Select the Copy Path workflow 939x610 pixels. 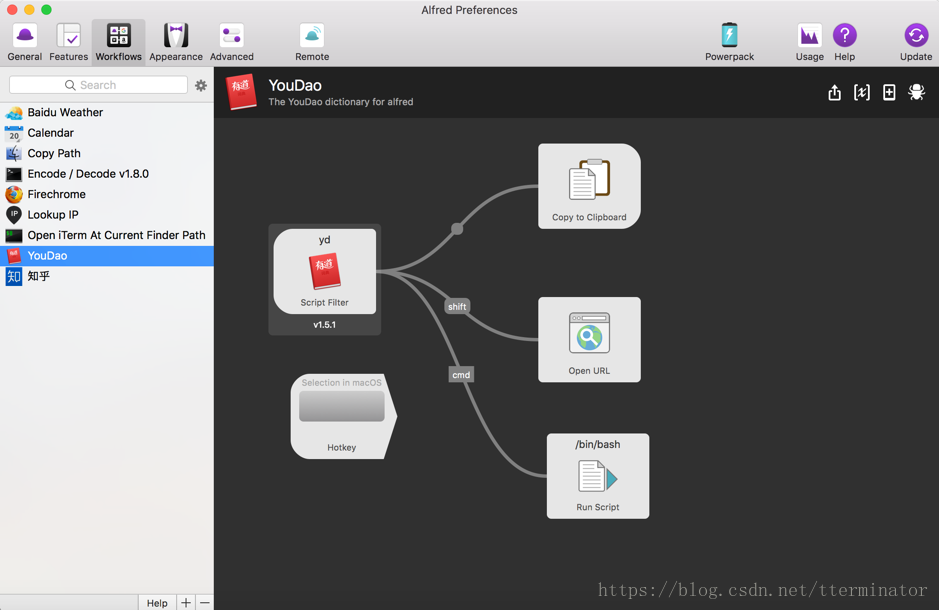pyautogui.click(x=107, y=153)
